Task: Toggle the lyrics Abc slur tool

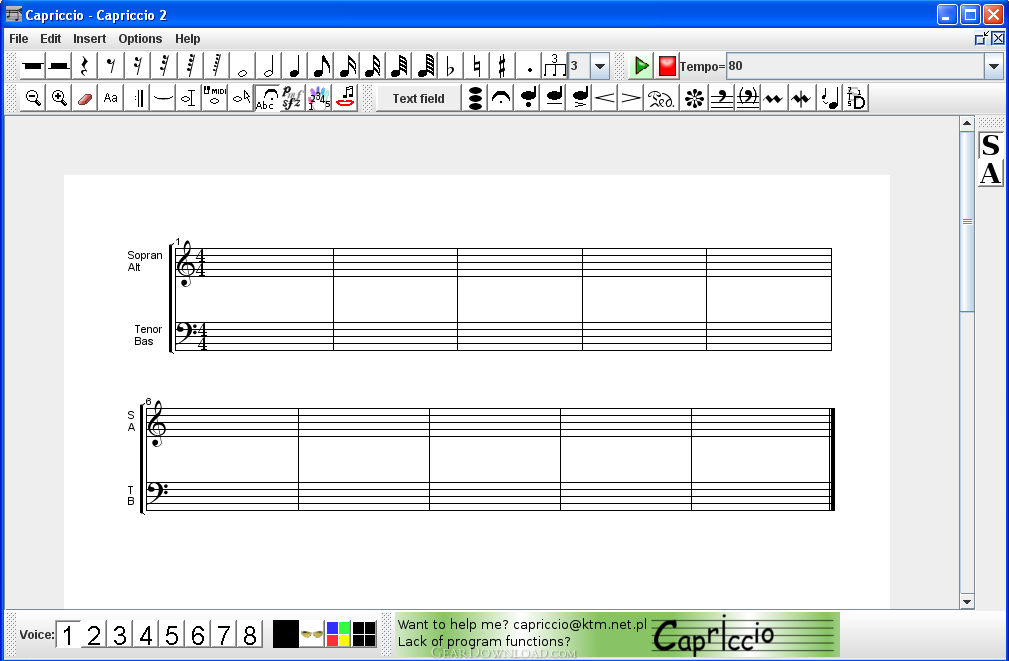Action: (266, 98)
